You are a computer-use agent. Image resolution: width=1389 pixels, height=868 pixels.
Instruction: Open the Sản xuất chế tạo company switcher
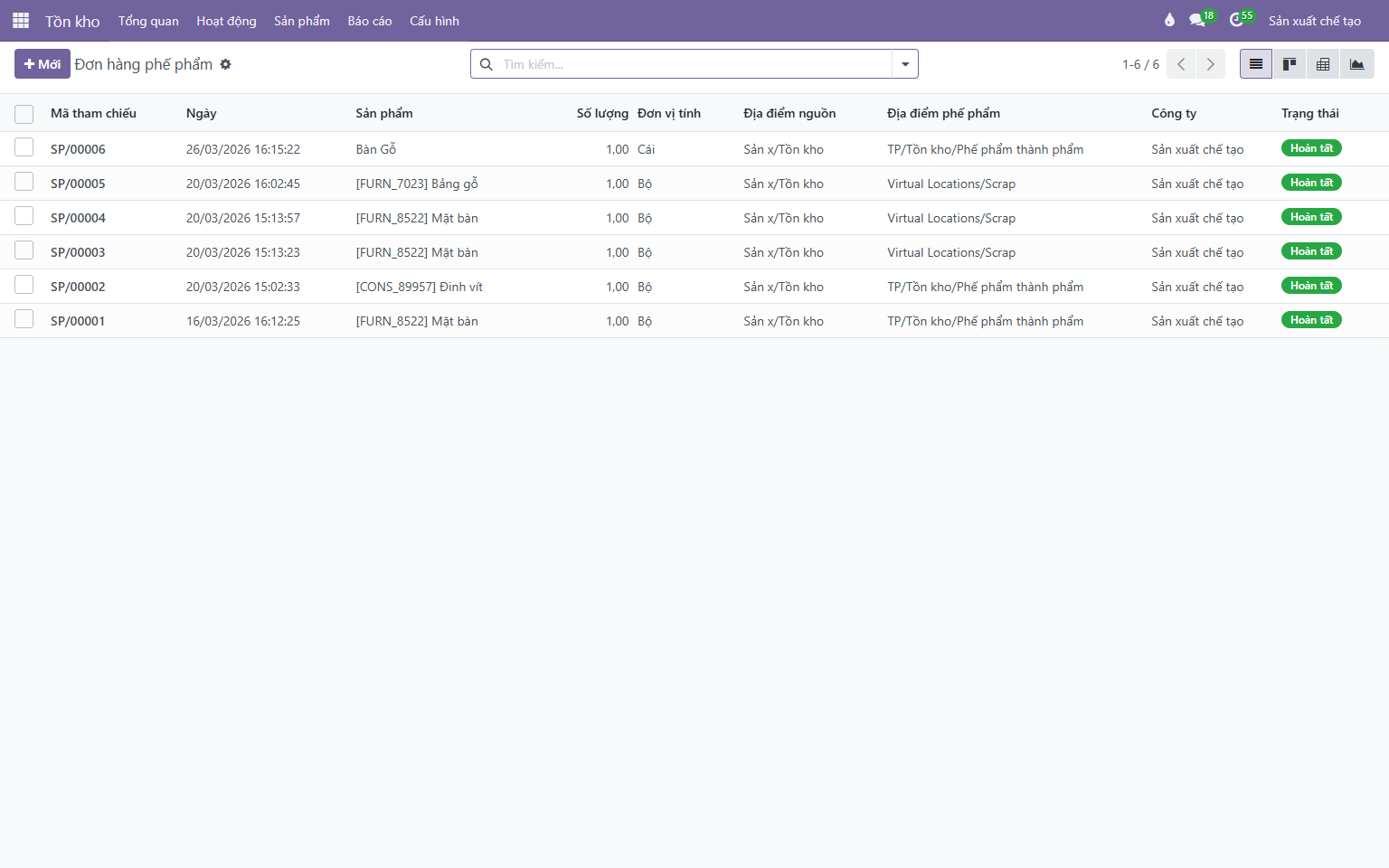point(1315,21)
